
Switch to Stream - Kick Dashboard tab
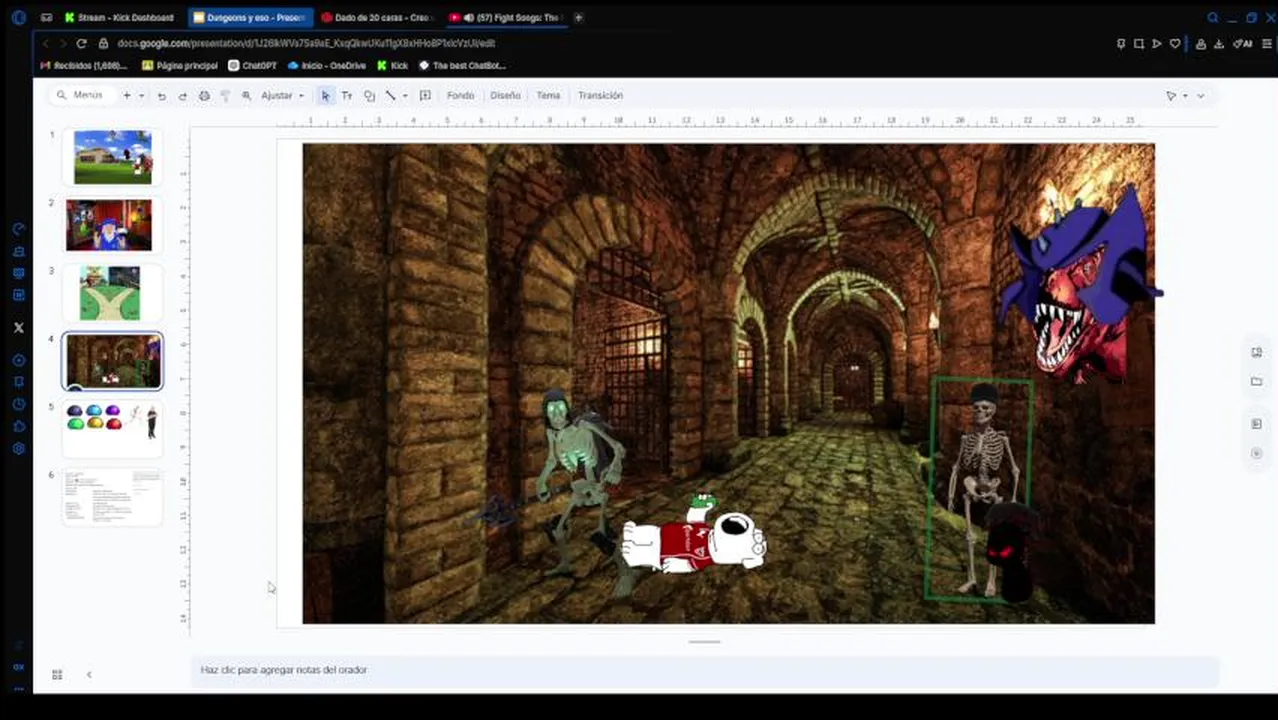point(118,18)
